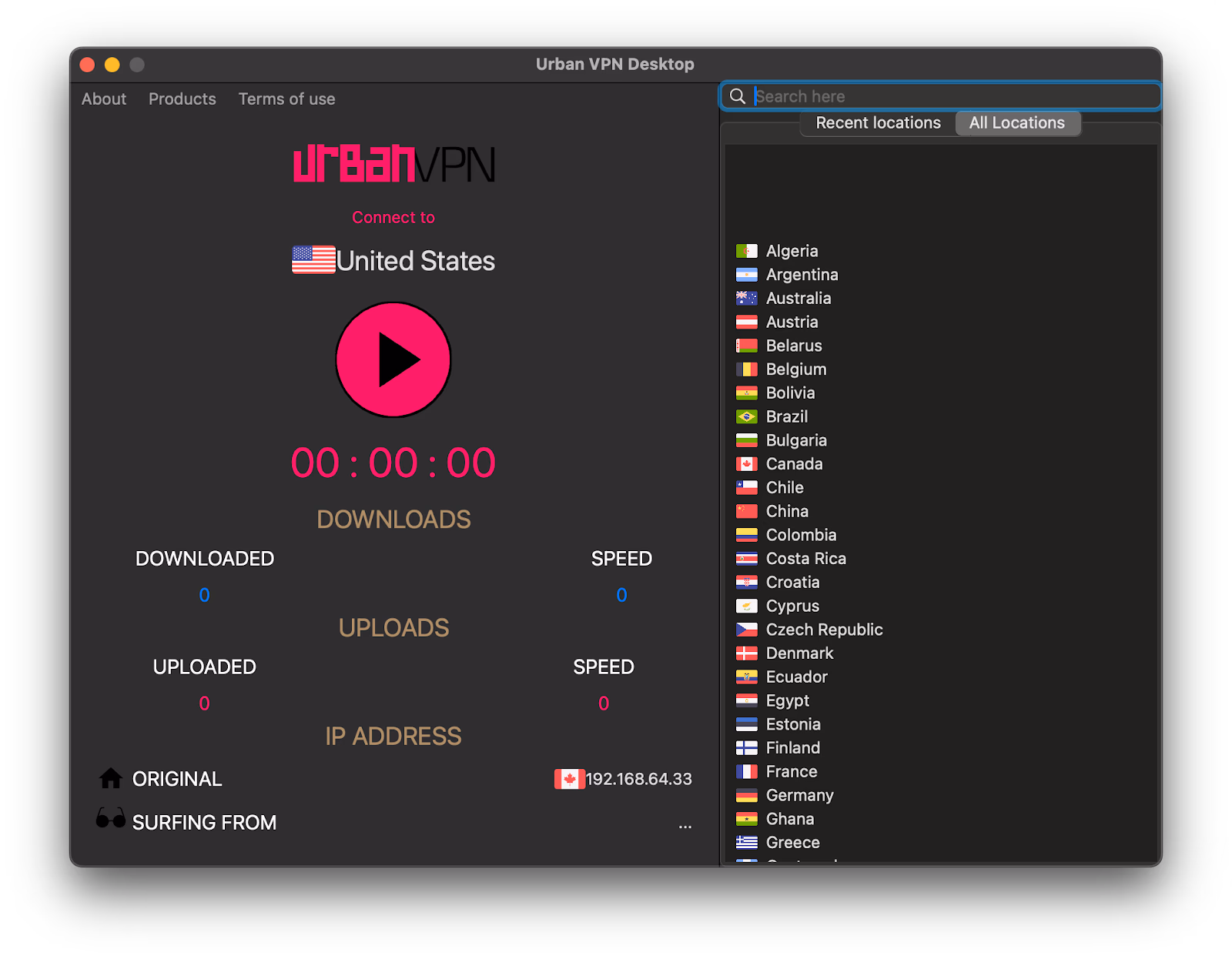Switch to the All Locations tab

[x=1017, y=123]
